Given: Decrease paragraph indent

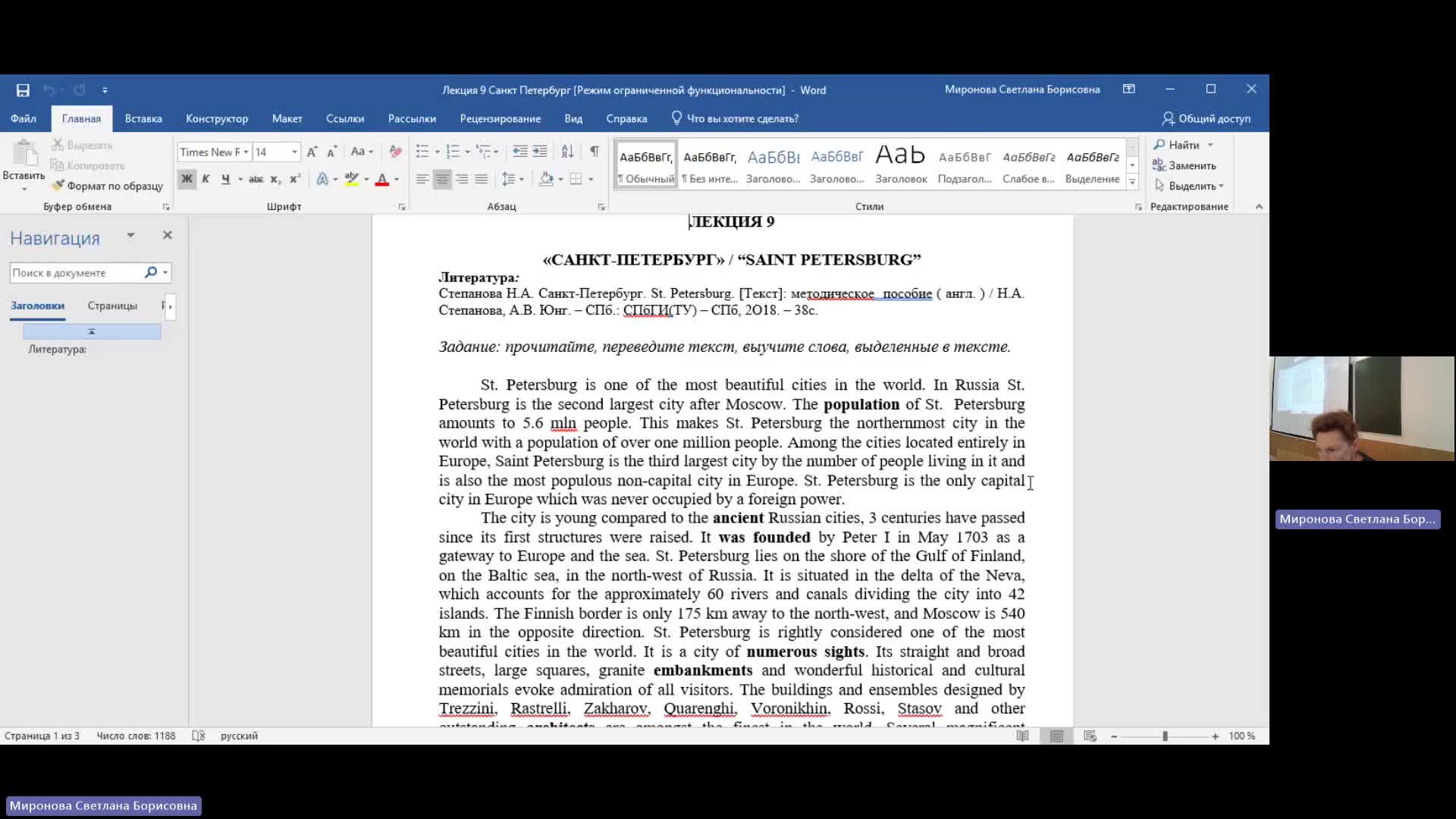Looking at the screenshot, I should pos(520,152).
